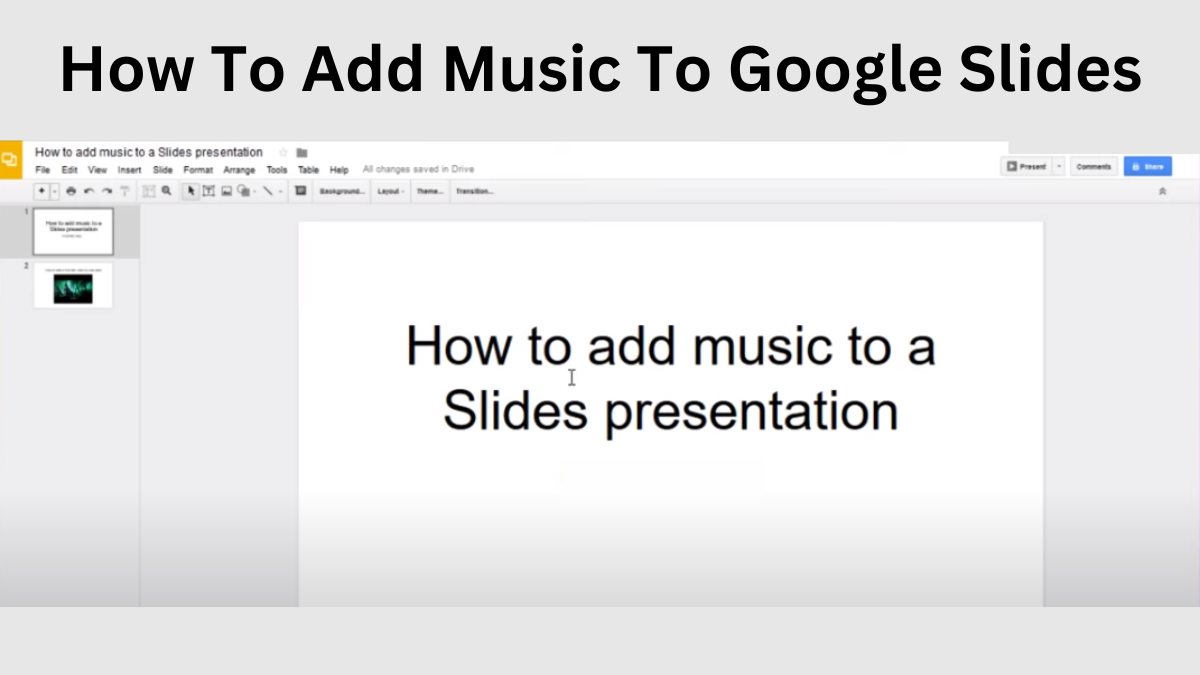
Task: Click the blue Share button
Action: coord(1147,167)
